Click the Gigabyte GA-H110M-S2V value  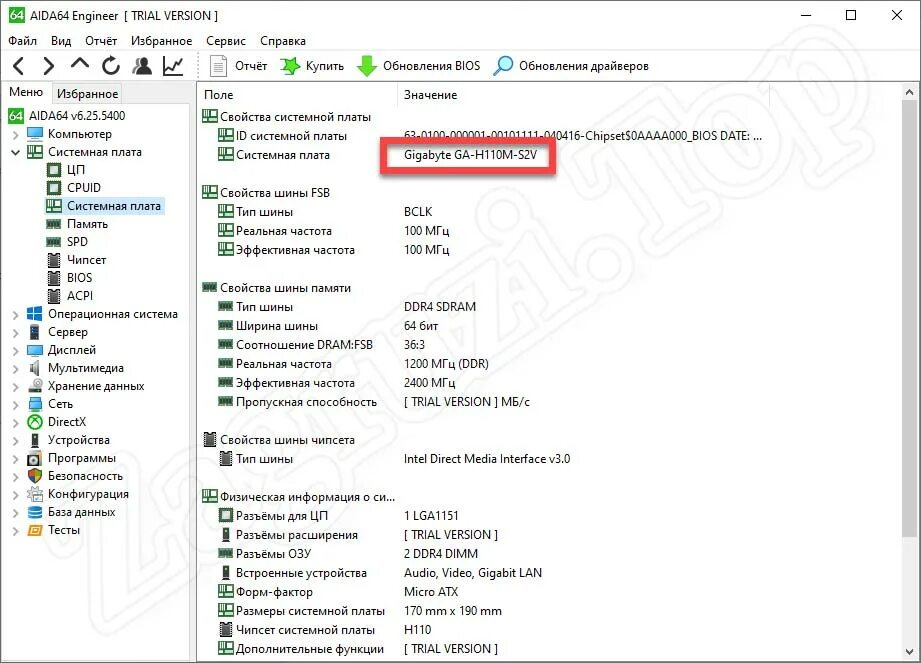coord(470,155)
